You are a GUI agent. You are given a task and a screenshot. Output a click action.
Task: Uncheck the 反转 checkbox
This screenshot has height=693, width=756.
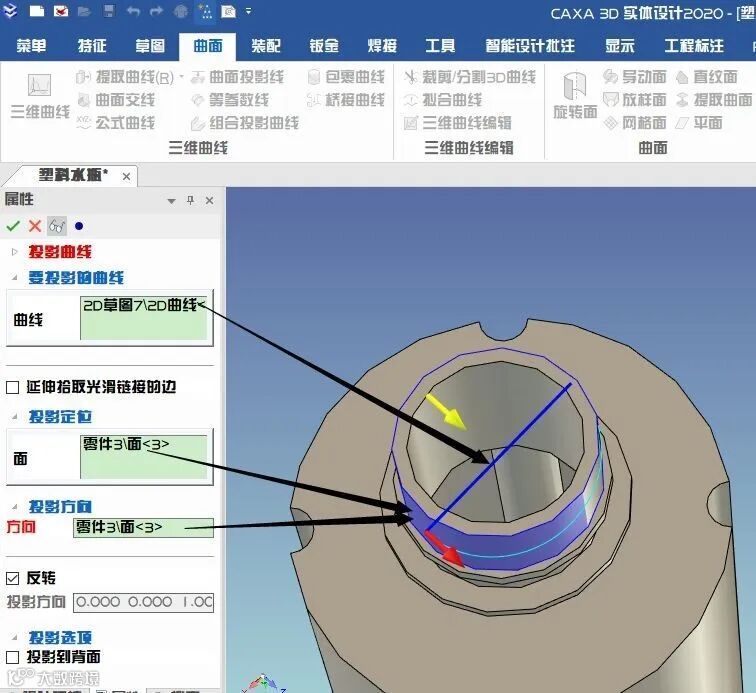tap(13, 578)
